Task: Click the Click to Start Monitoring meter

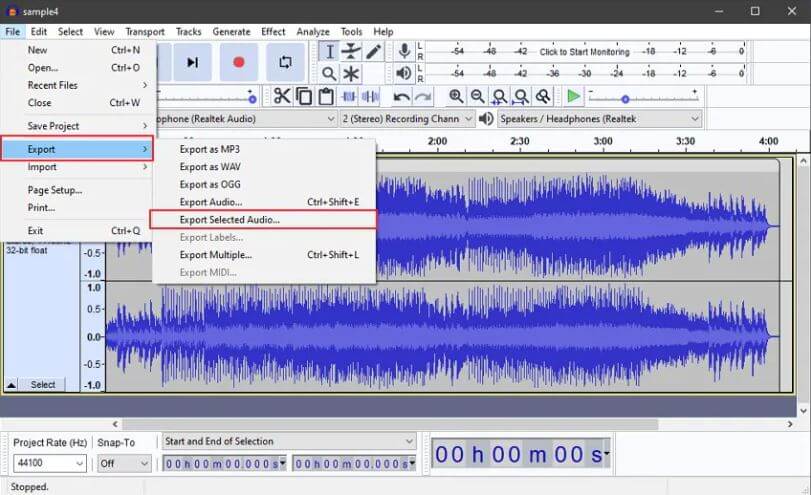Action: point(584,52)
